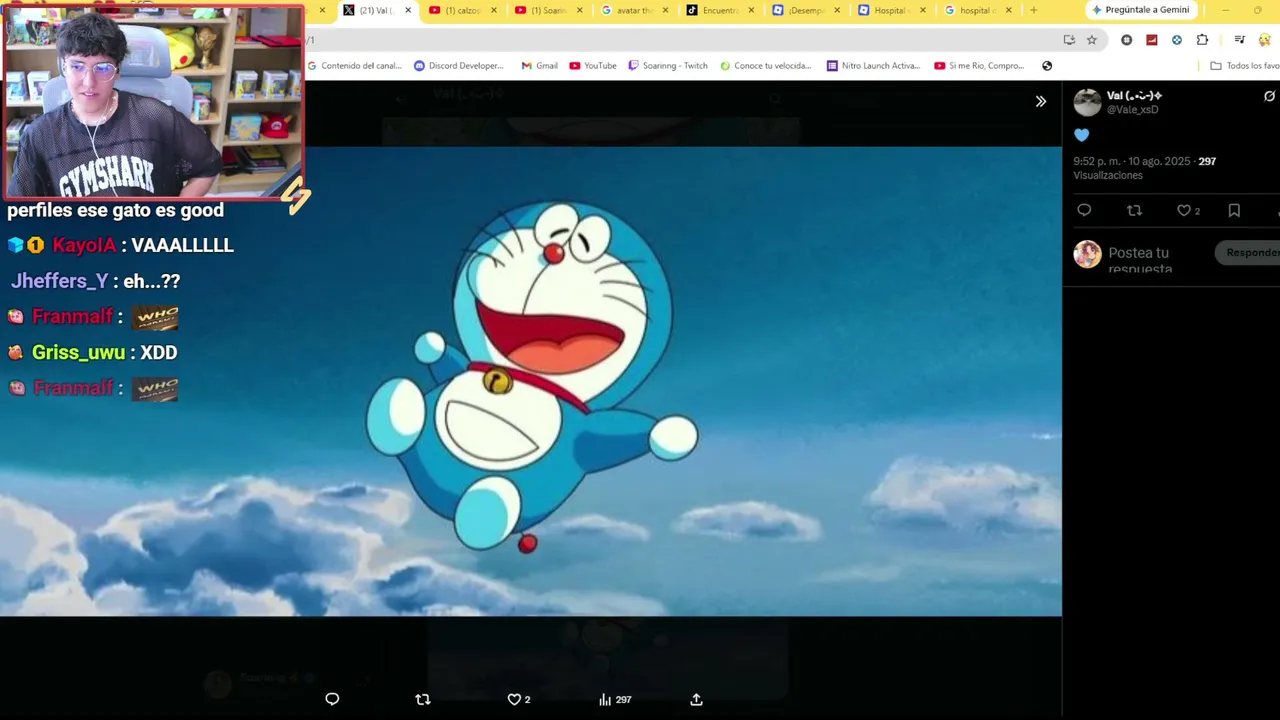Switch to the Google 'hospital c' tab
Viewport: 1280px width, 720px height.
pos(978,10)
